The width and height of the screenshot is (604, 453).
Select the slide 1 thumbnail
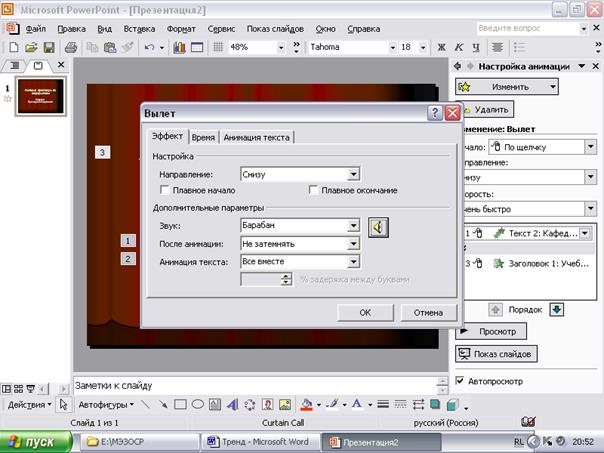[x=40, y=96]
